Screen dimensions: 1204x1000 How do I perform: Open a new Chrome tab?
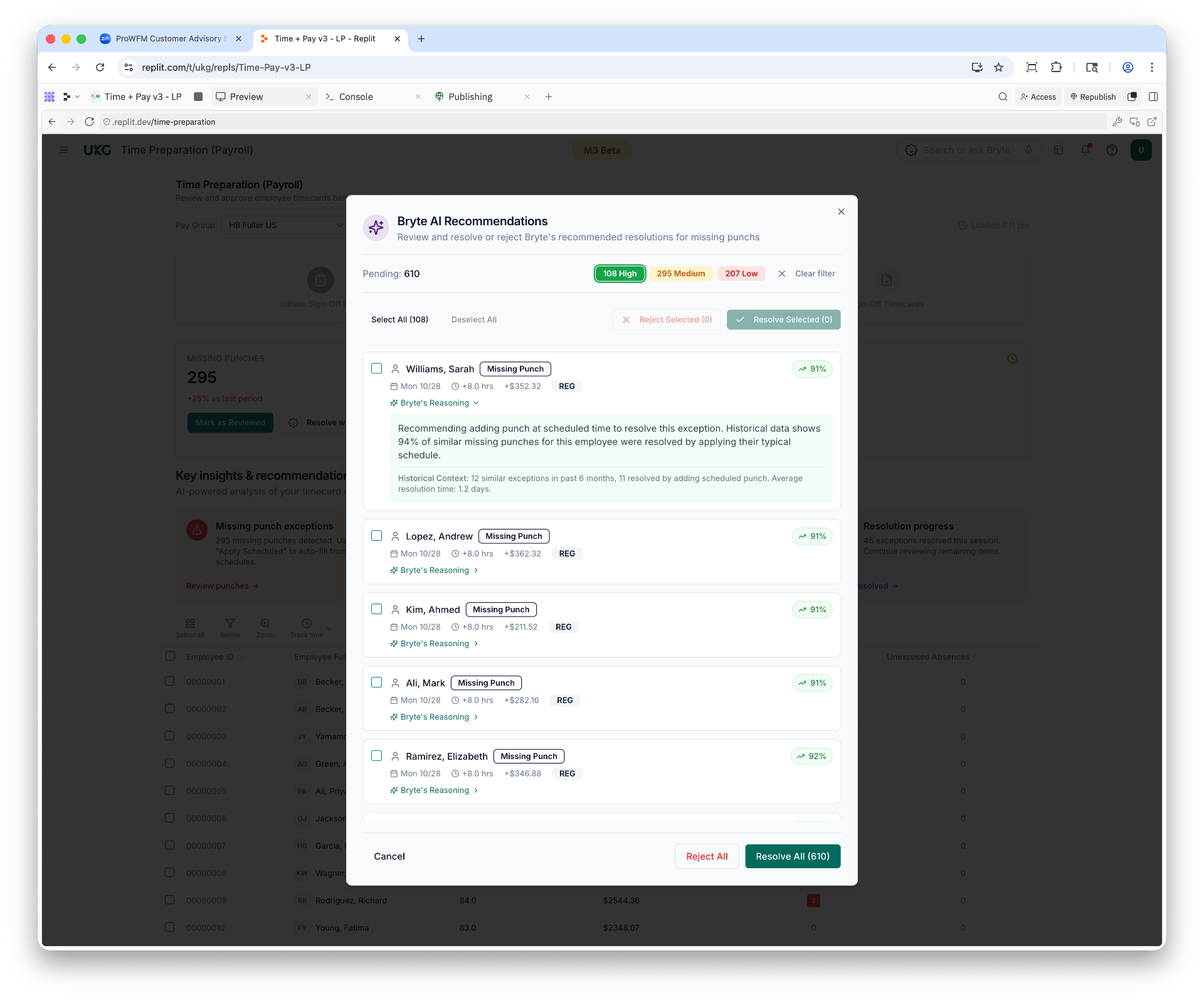421,38
